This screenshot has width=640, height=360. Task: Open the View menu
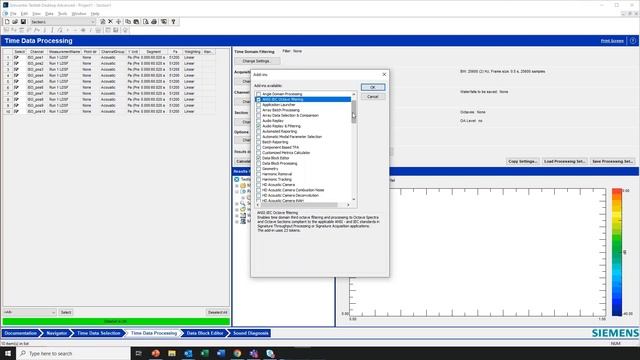coord(36,13)
